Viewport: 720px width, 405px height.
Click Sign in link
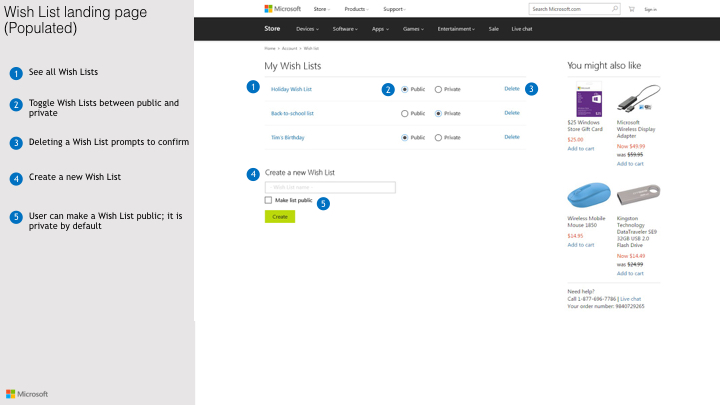coord(650,9)
